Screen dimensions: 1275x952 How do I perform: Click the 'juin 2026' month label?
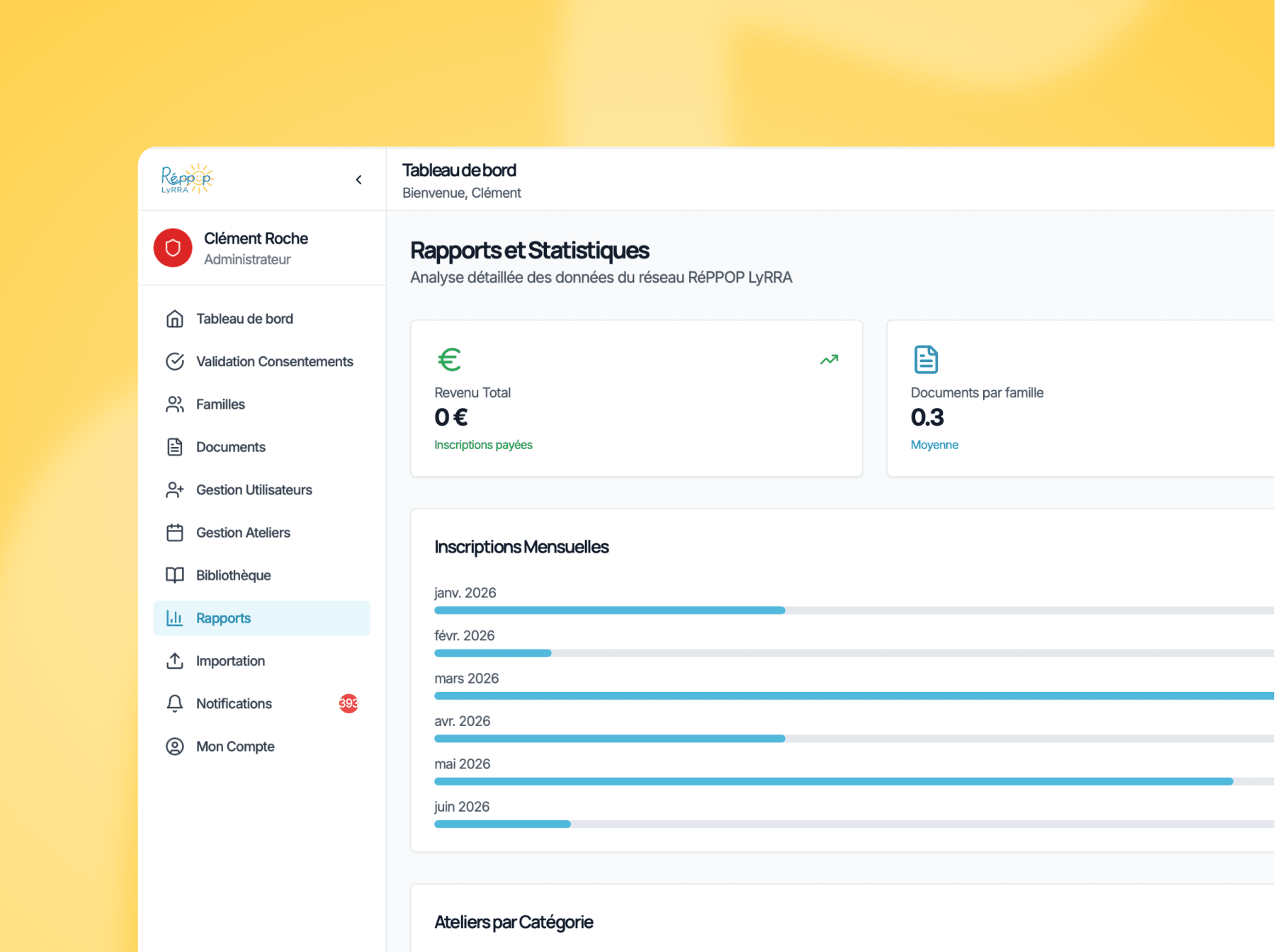click(x=462, y=807)
